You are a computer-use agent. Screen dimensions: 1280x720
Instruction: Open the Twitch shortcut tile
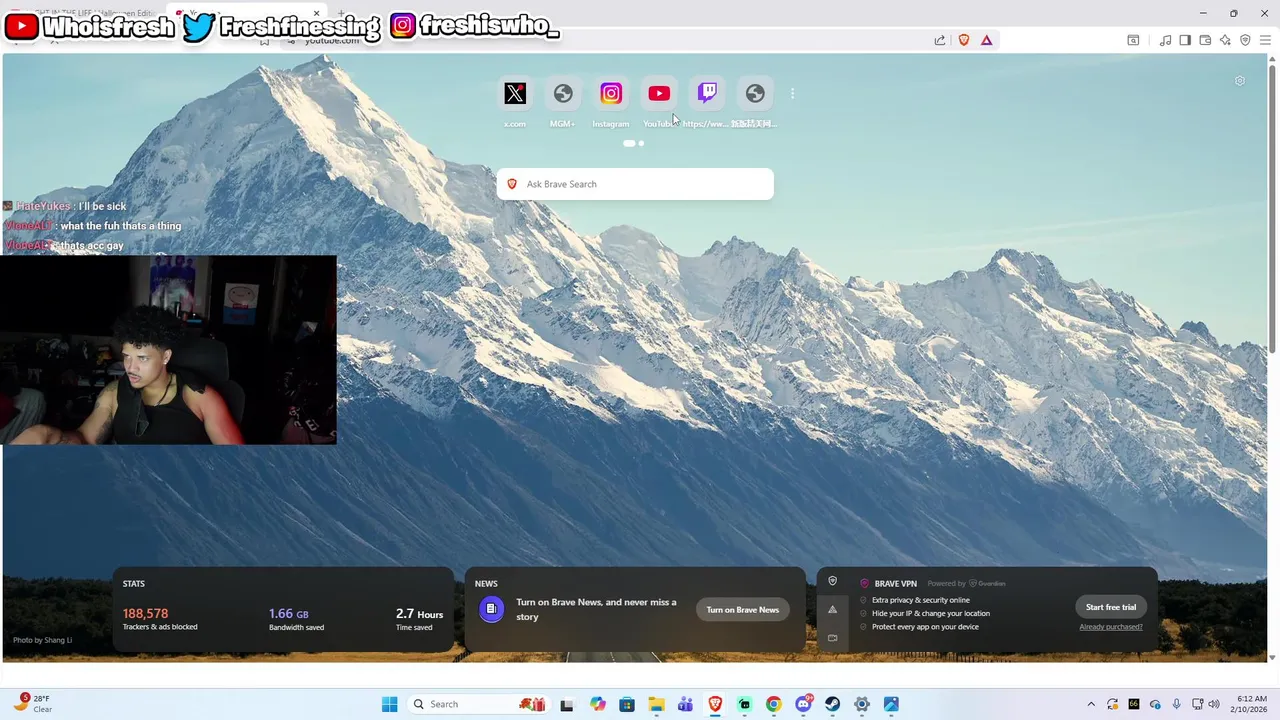[x=707, y=94]
